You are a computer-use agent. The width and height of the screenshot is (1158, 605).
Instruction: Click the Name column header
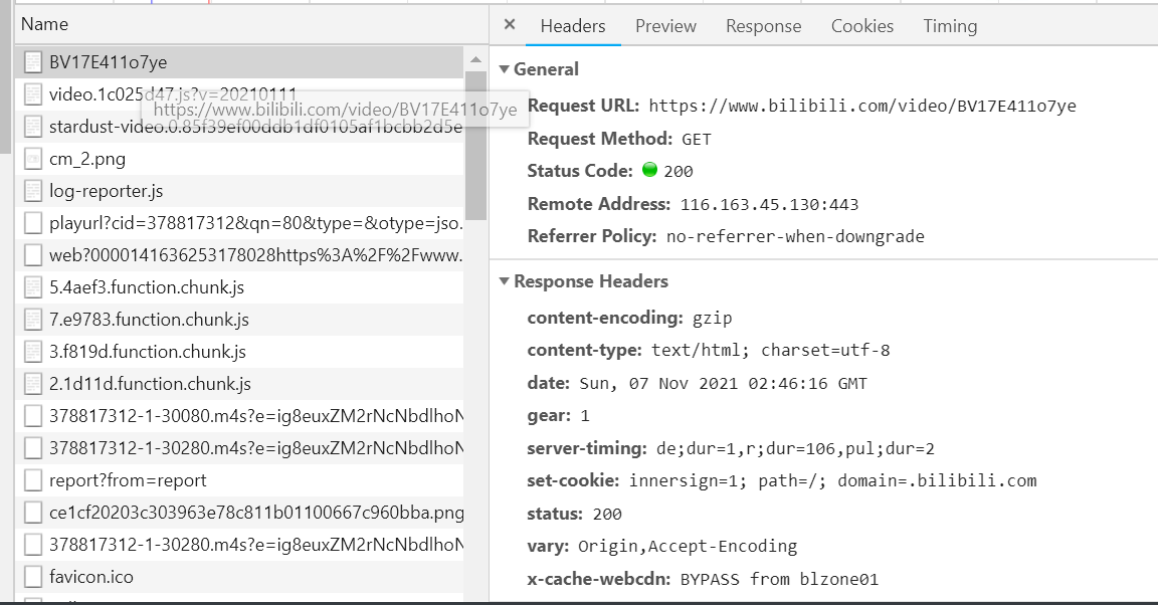251,24
